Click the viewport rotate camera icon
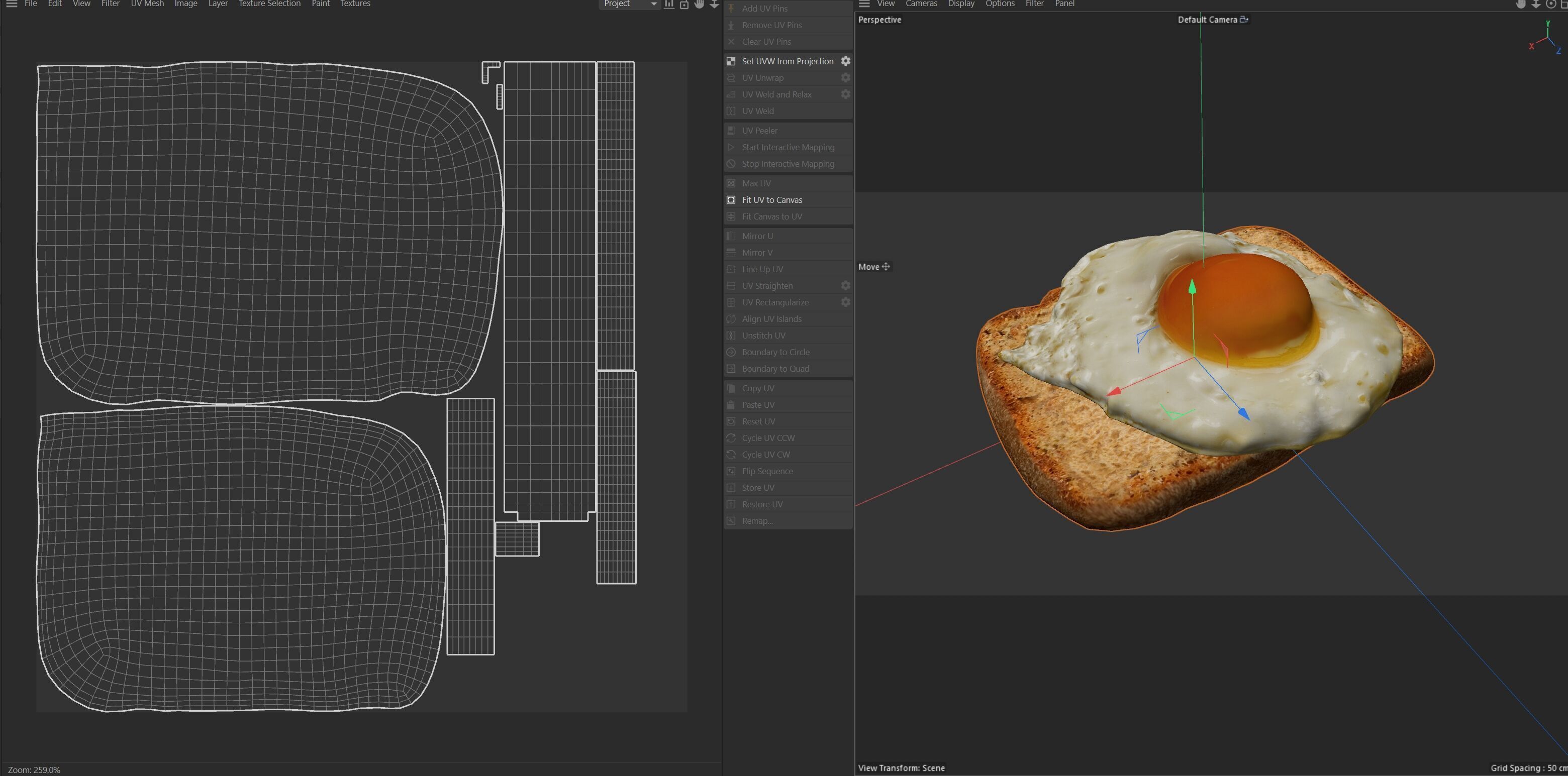The image size is (1568, 776). (x=1551, y=4)
